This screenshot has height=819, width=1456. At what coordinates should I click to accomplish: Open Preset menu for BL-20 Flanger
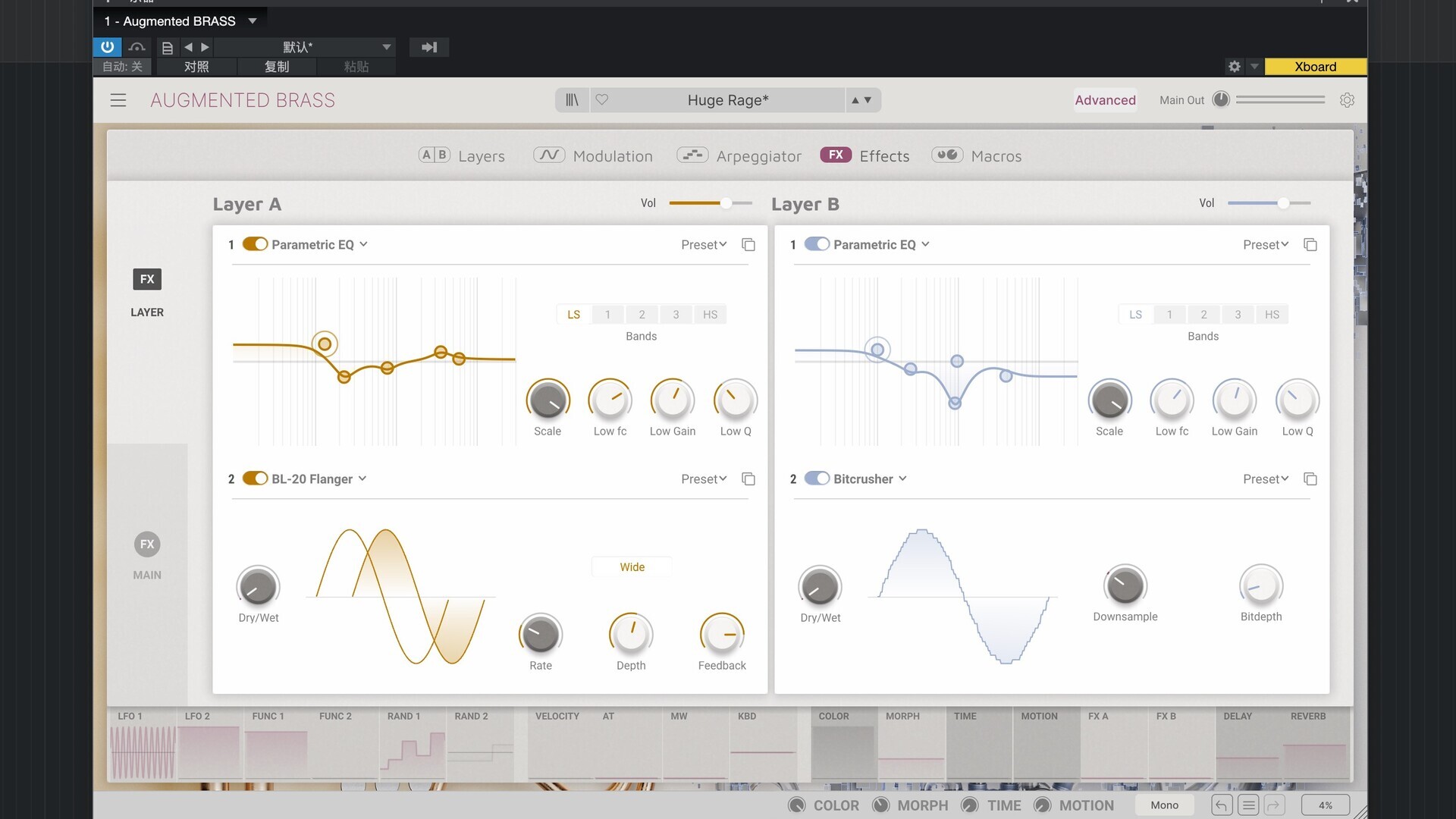click(x=704, y=479)
